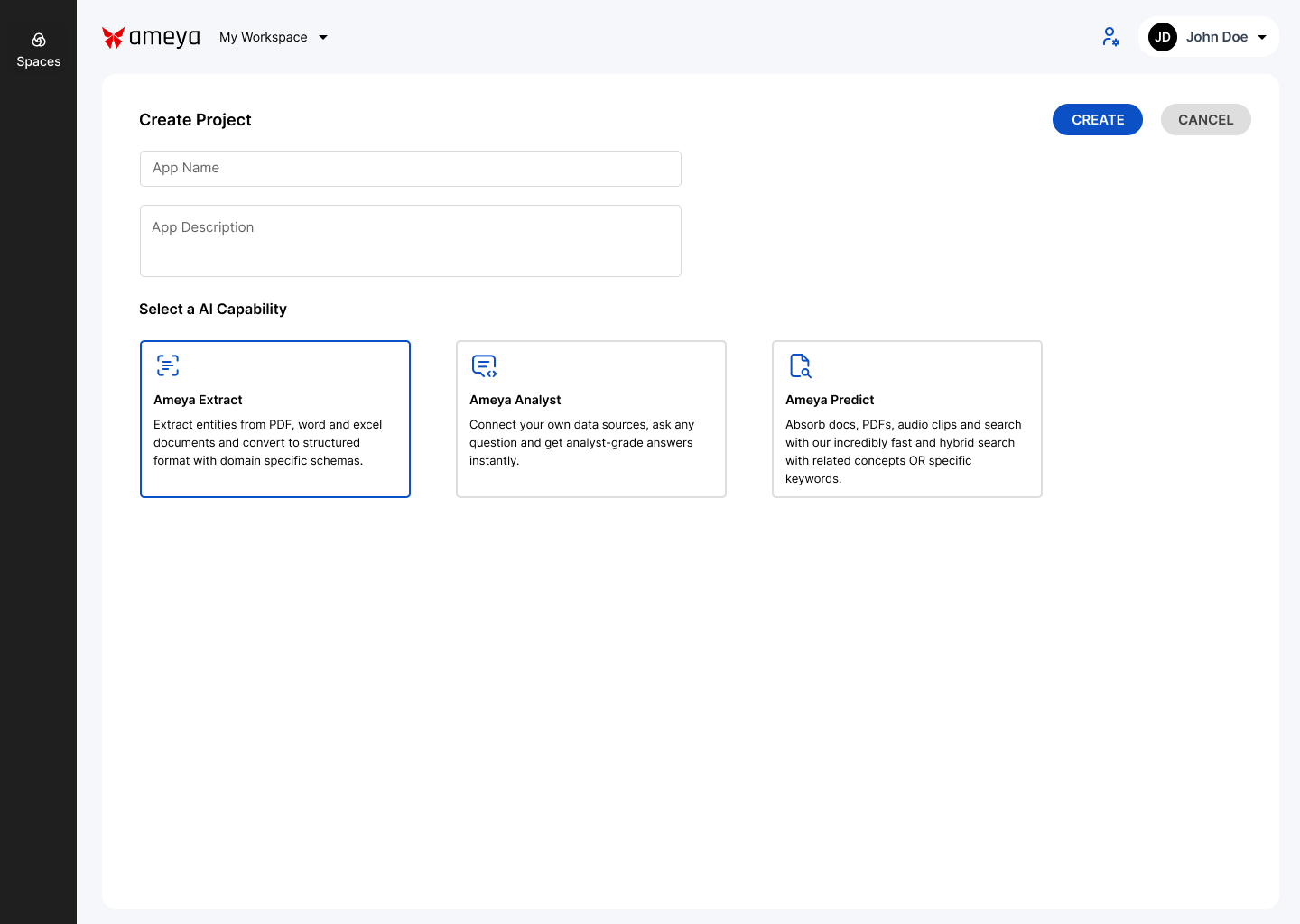Click the JD profile avatar
1300x924 pixels.
tap(1163, 37)
